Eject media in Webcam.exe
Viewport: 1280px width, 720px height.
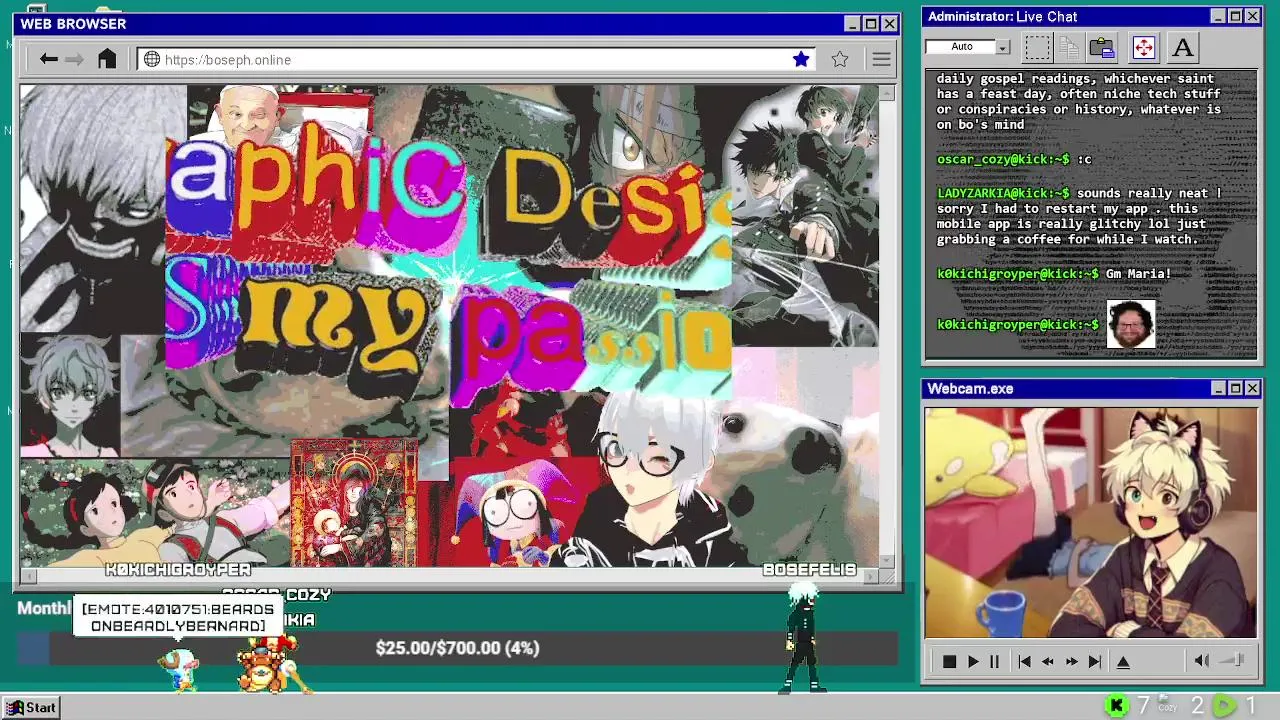click(x=1123, y=661)
